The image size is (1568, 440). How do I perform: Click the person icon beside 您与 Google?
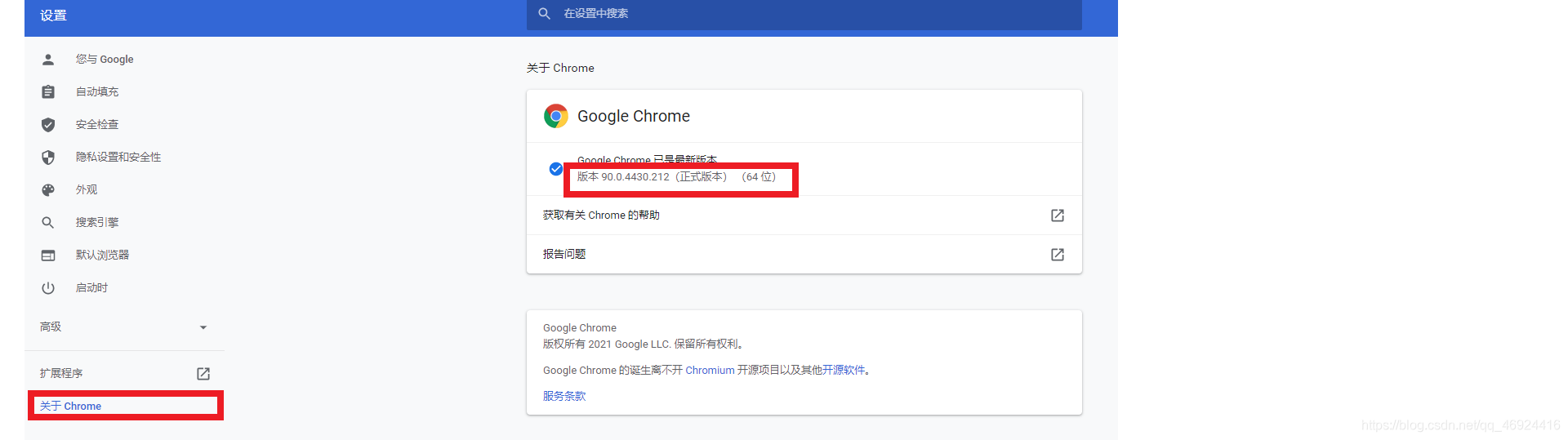pos(48,59)
